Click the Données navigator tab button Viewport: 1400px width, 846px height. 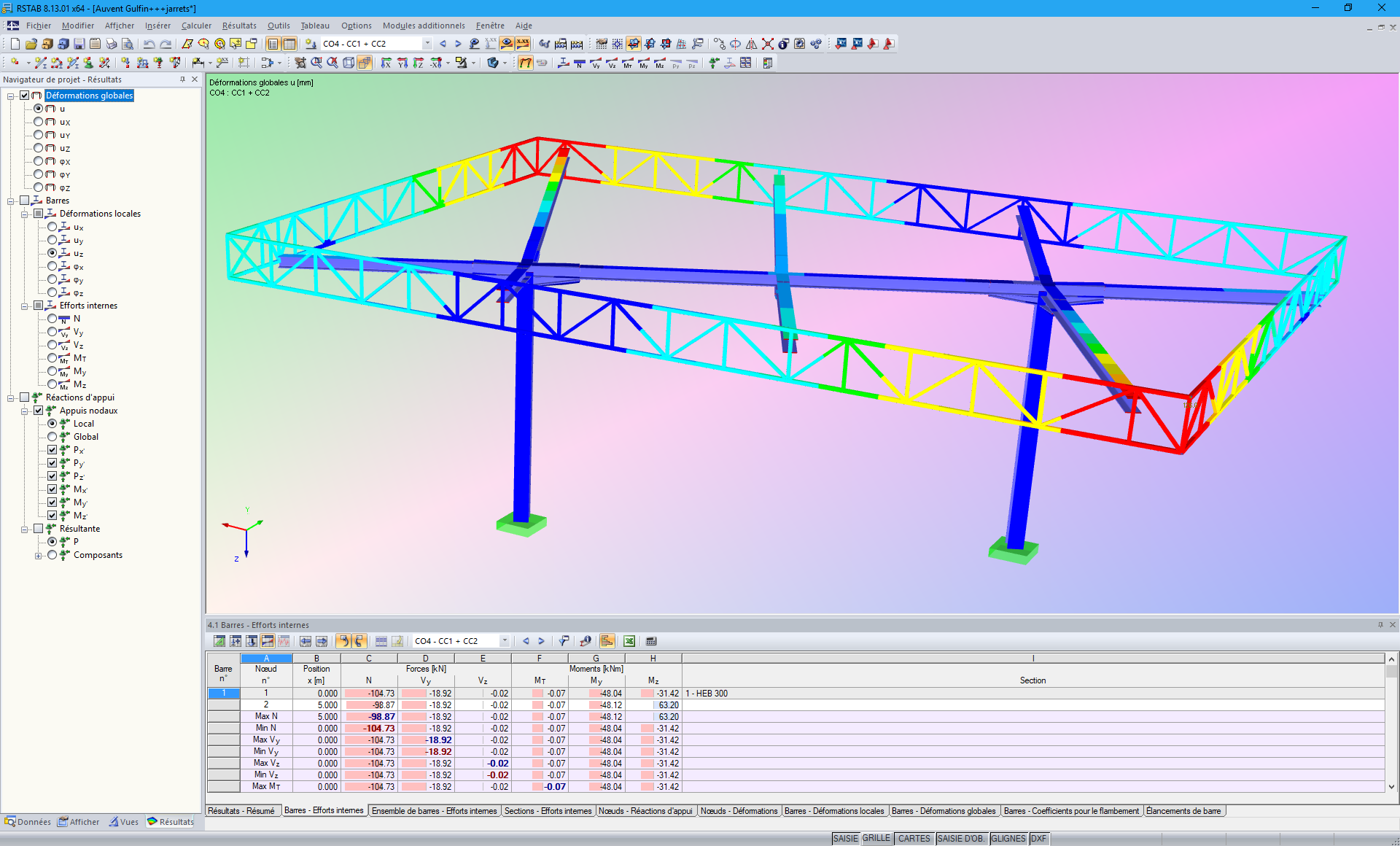[28, 822]
